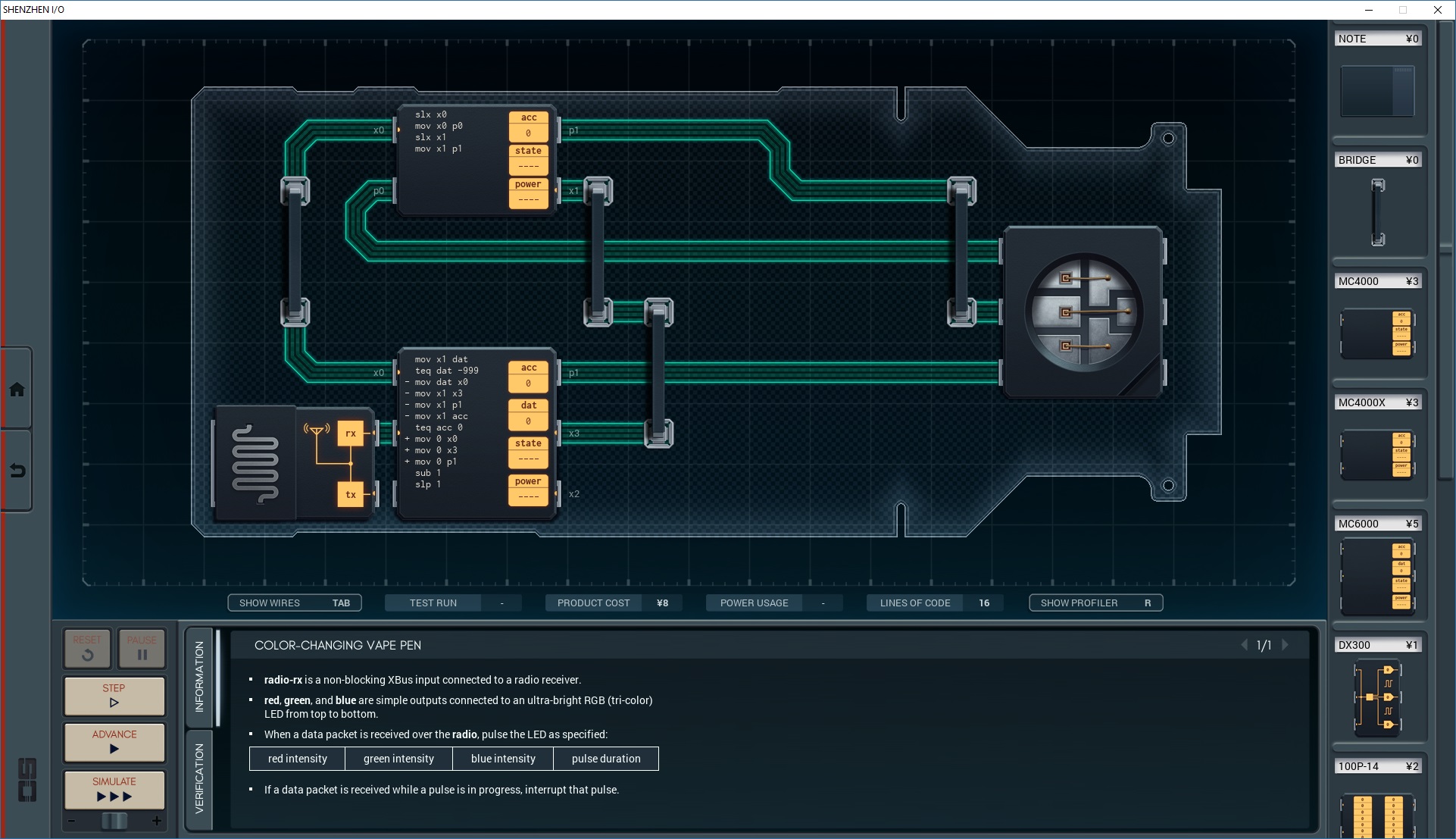Image resolution: width=1456 pixels, height=839 pixels.
Task: Adjust the simulation speed slider handle
Action: (x=114, y=821)
